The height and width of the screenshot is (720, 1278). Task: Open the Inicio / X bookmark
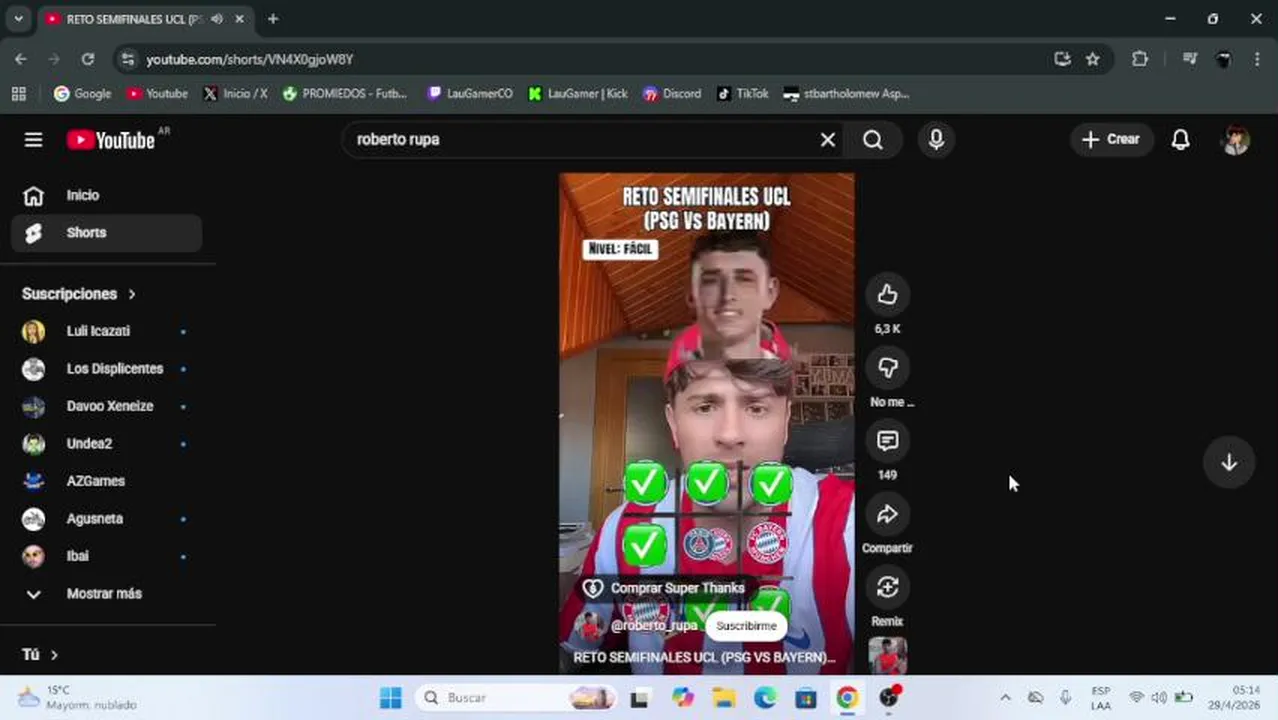236,94
